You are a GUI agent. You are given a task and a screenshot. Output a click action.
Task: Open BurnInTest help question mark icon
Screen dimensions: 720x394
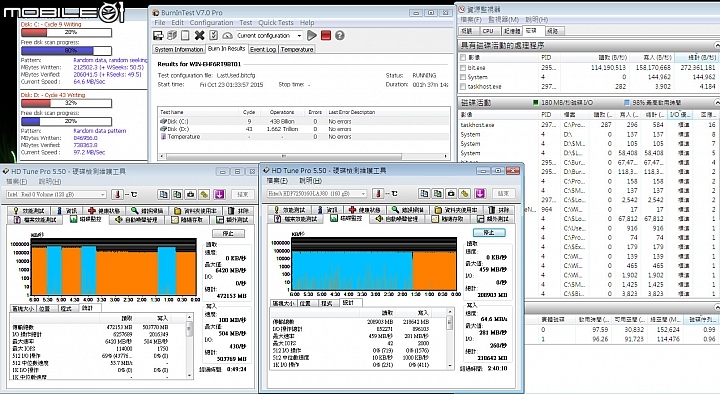pyautogui.click(x=340, y=35)
